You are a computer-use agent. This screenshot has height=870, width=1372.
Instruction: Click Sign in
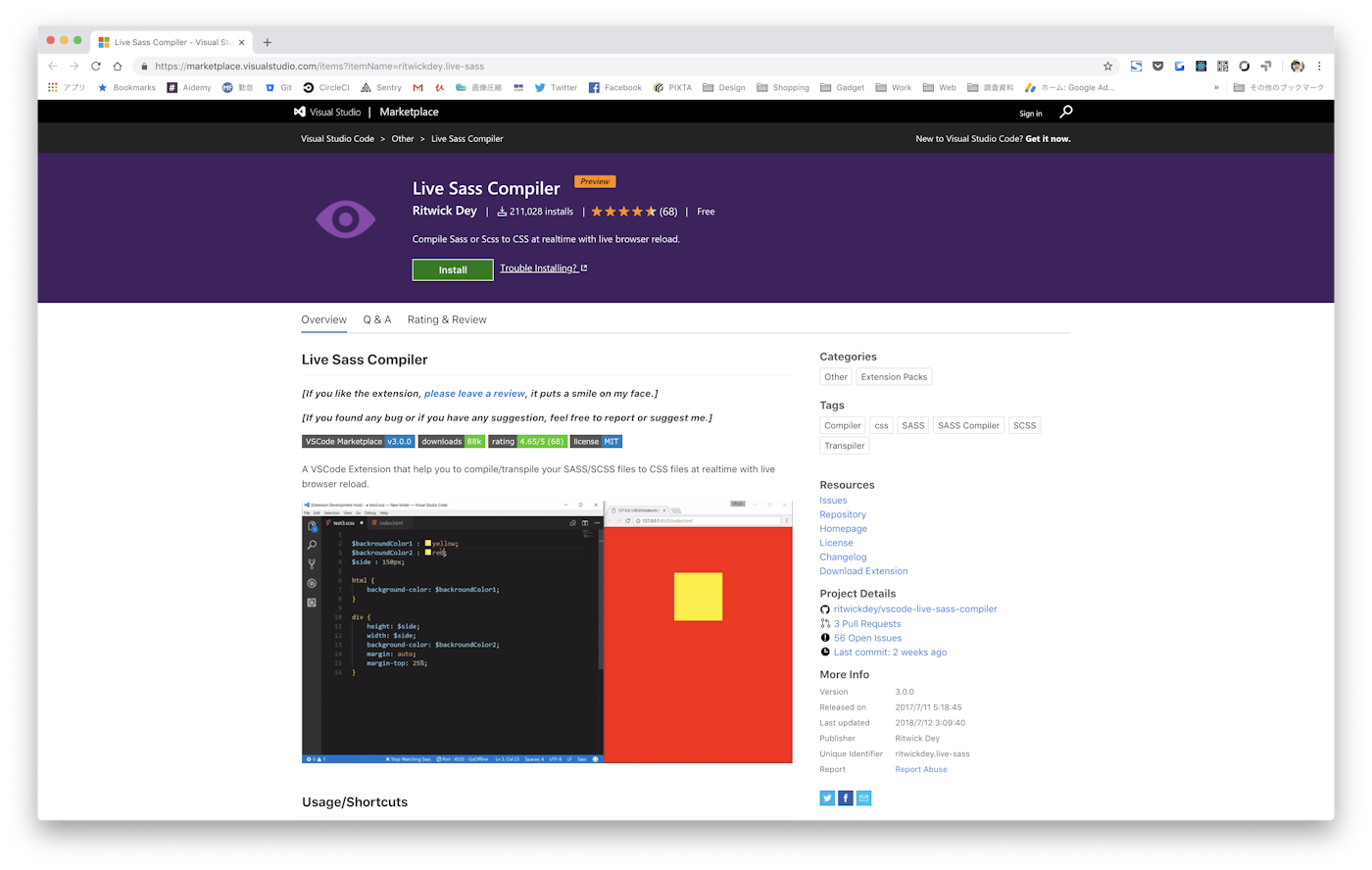pyautogui.click(x=1030, y=114)
